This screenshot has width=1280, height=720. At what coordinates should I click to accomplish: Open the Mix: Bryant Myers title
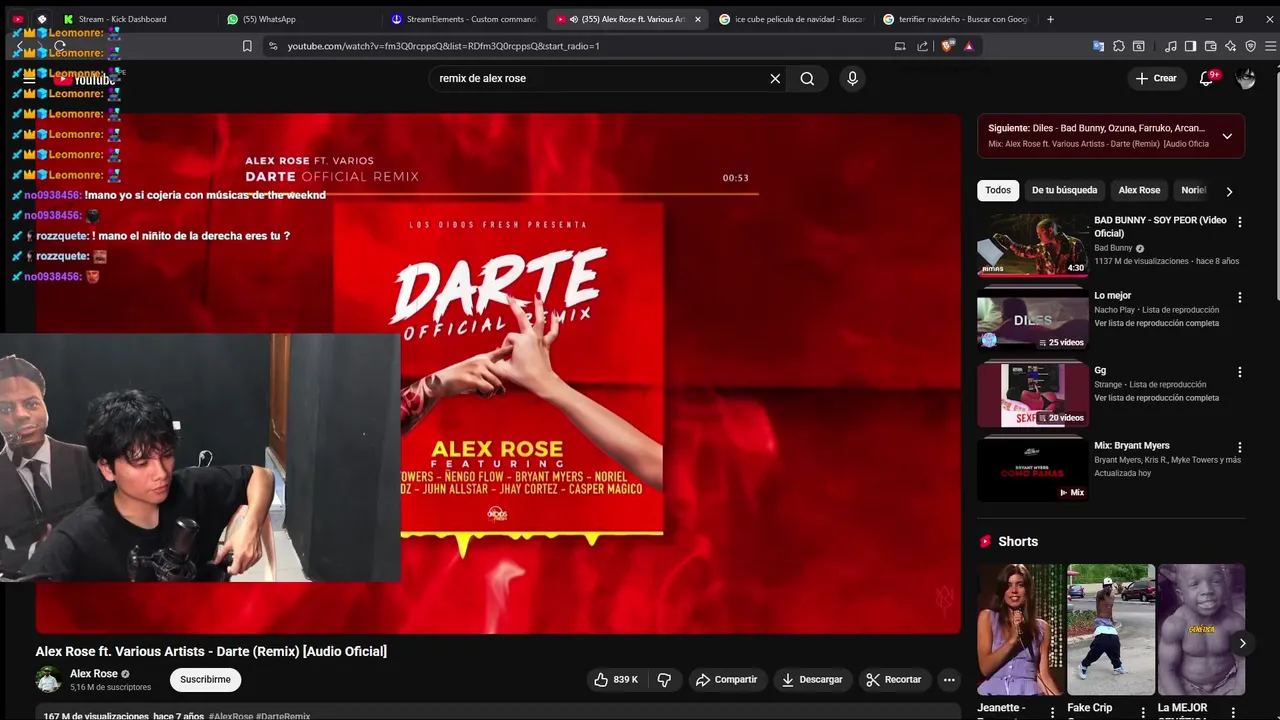[1131, 445]
